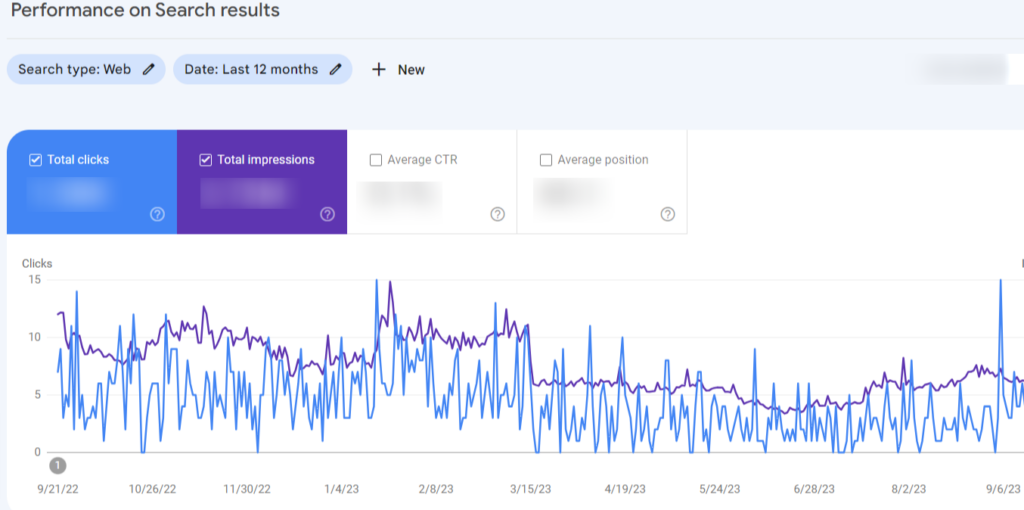Edit the Search type filter pencil icon
Viewport: 1024px width, 510px height.
click(149, 69)
